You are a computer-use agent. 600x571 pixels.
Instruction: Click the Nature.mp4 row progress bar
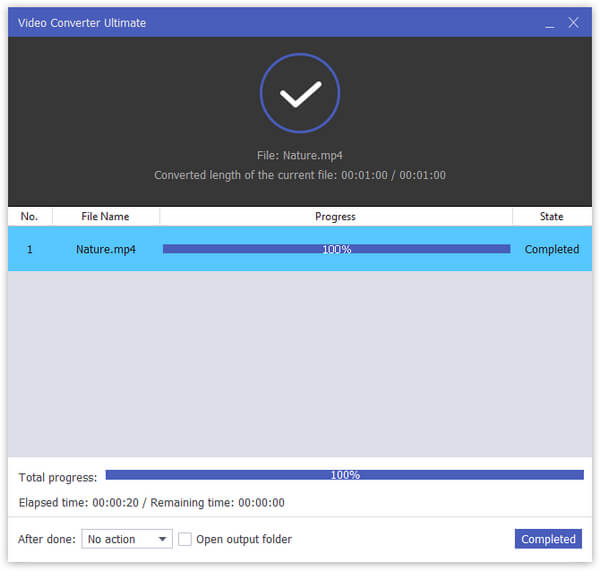(x=336, y=249)
